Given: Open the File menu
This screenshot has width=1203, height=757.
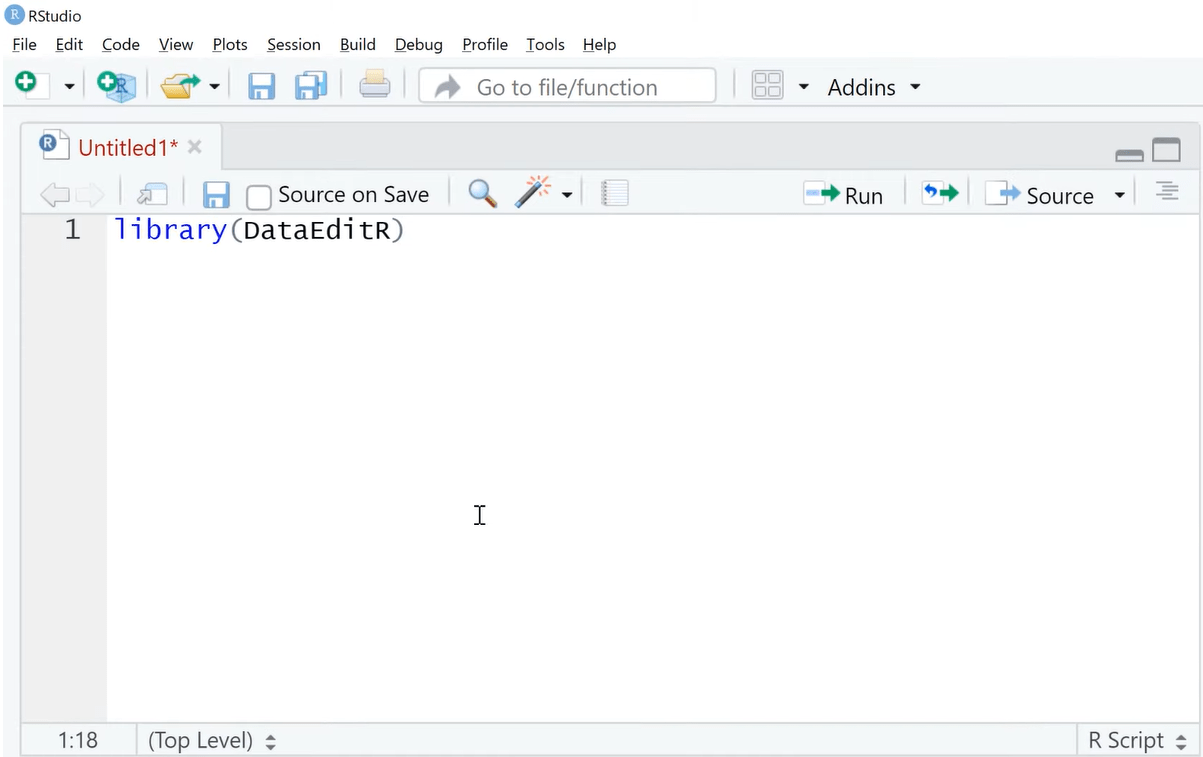Looking at the screenshot, I should tap(24, 44).
